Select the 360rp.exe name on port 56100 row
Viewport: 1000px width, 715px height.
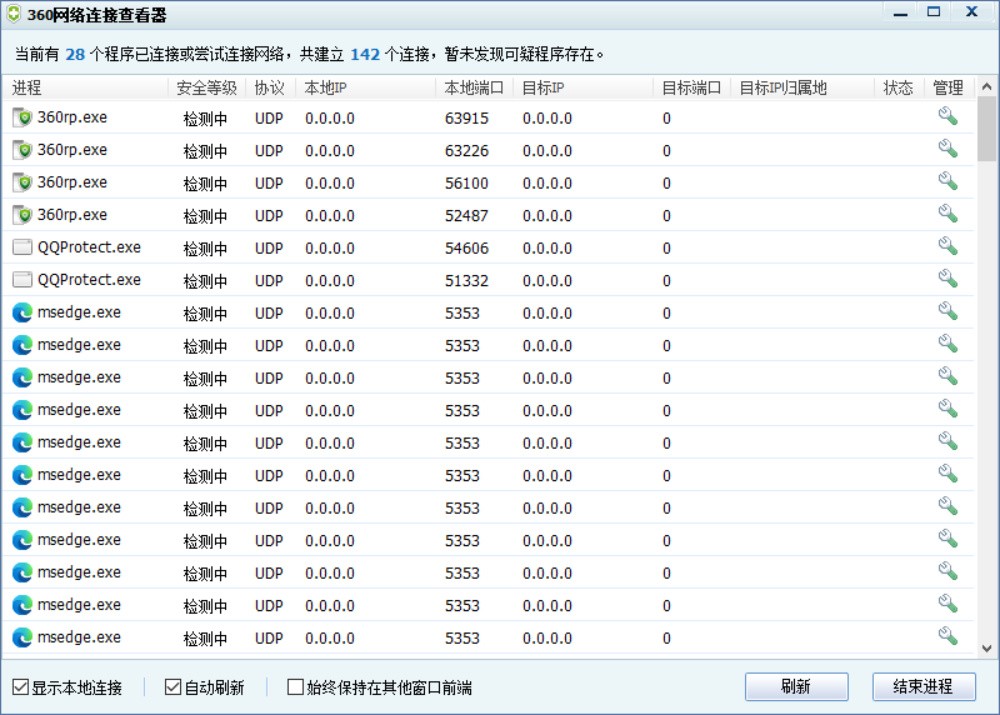(x=72, y=182)
